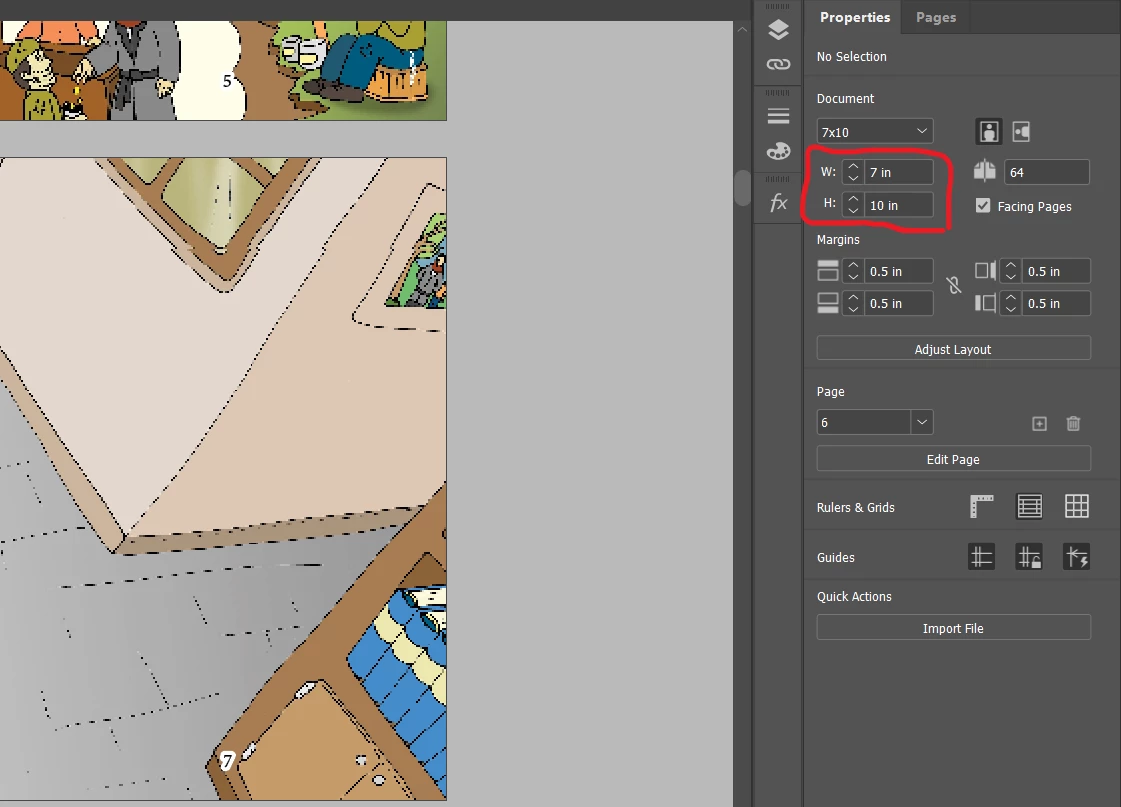Click the outside margin icon
Image resolution: width=1121 pixels, height=807 pixels.
click(x=985, y=303)
